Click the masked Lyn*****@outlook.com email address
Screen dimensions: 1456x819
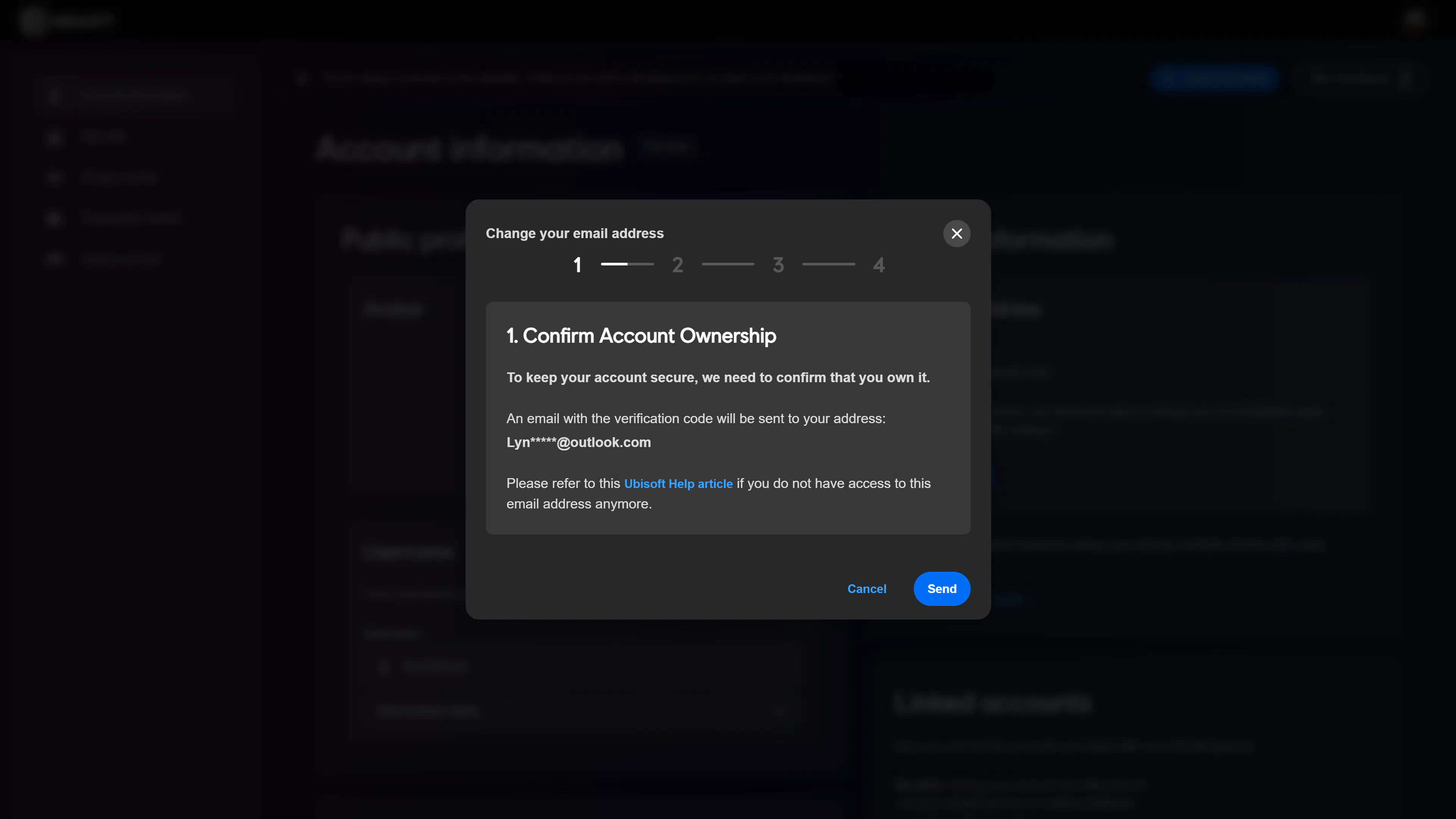pyautogui.click(x=578, y=442)
